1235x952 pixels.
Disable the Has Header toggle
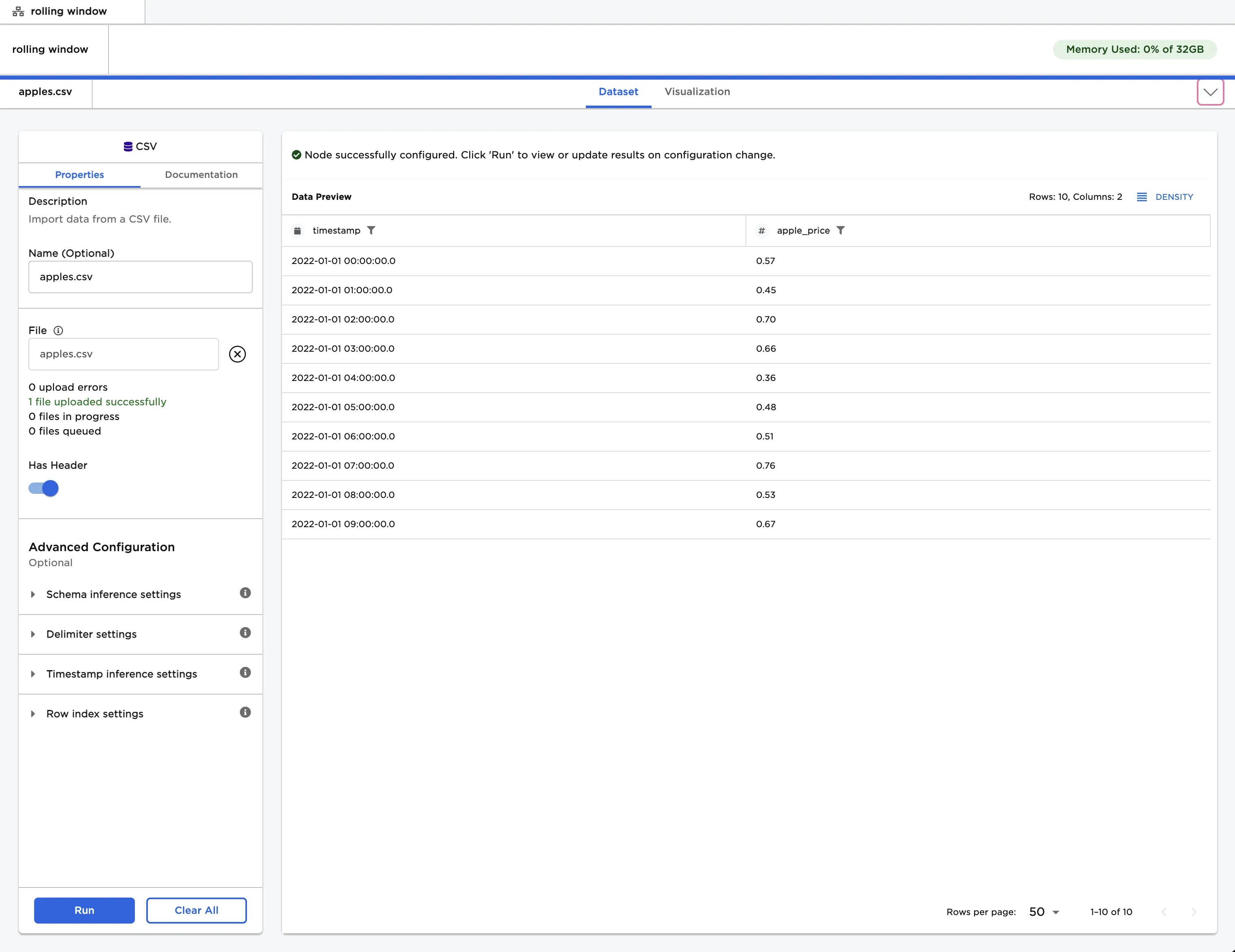pos(43,488)
